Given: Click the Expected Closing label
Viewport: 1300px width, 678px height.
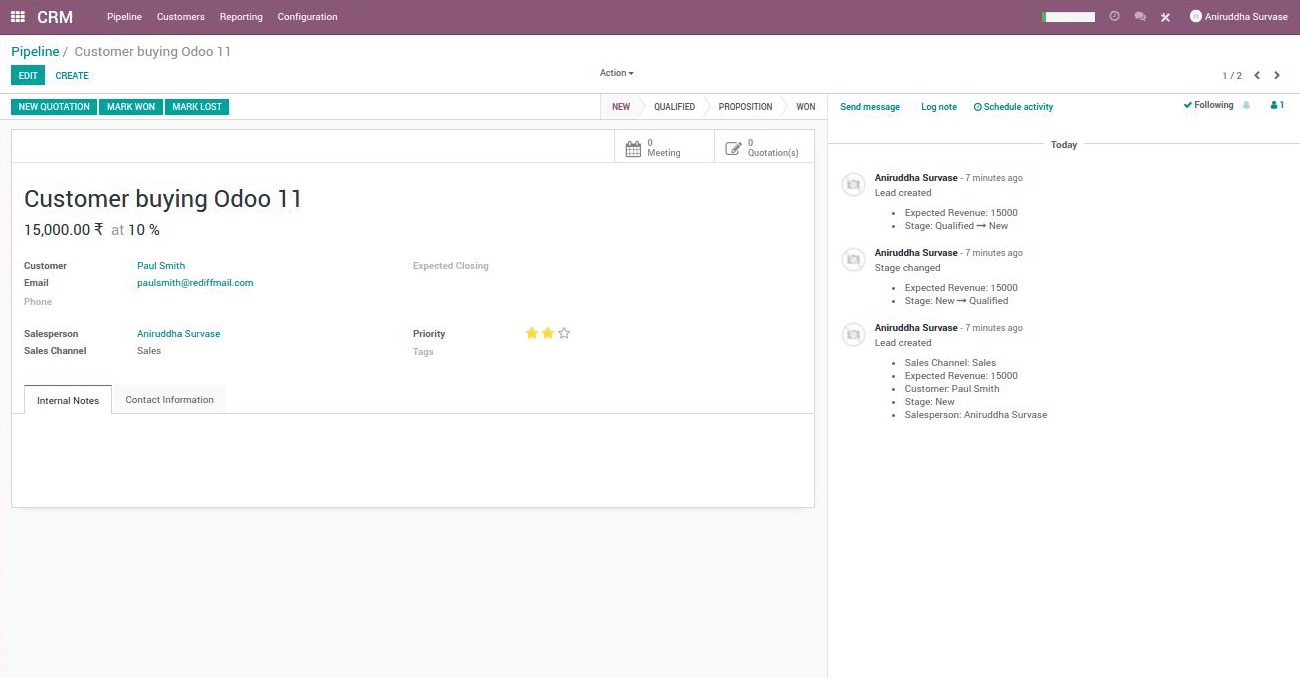Looking at the screenshot, I should (x=451, y=266).
